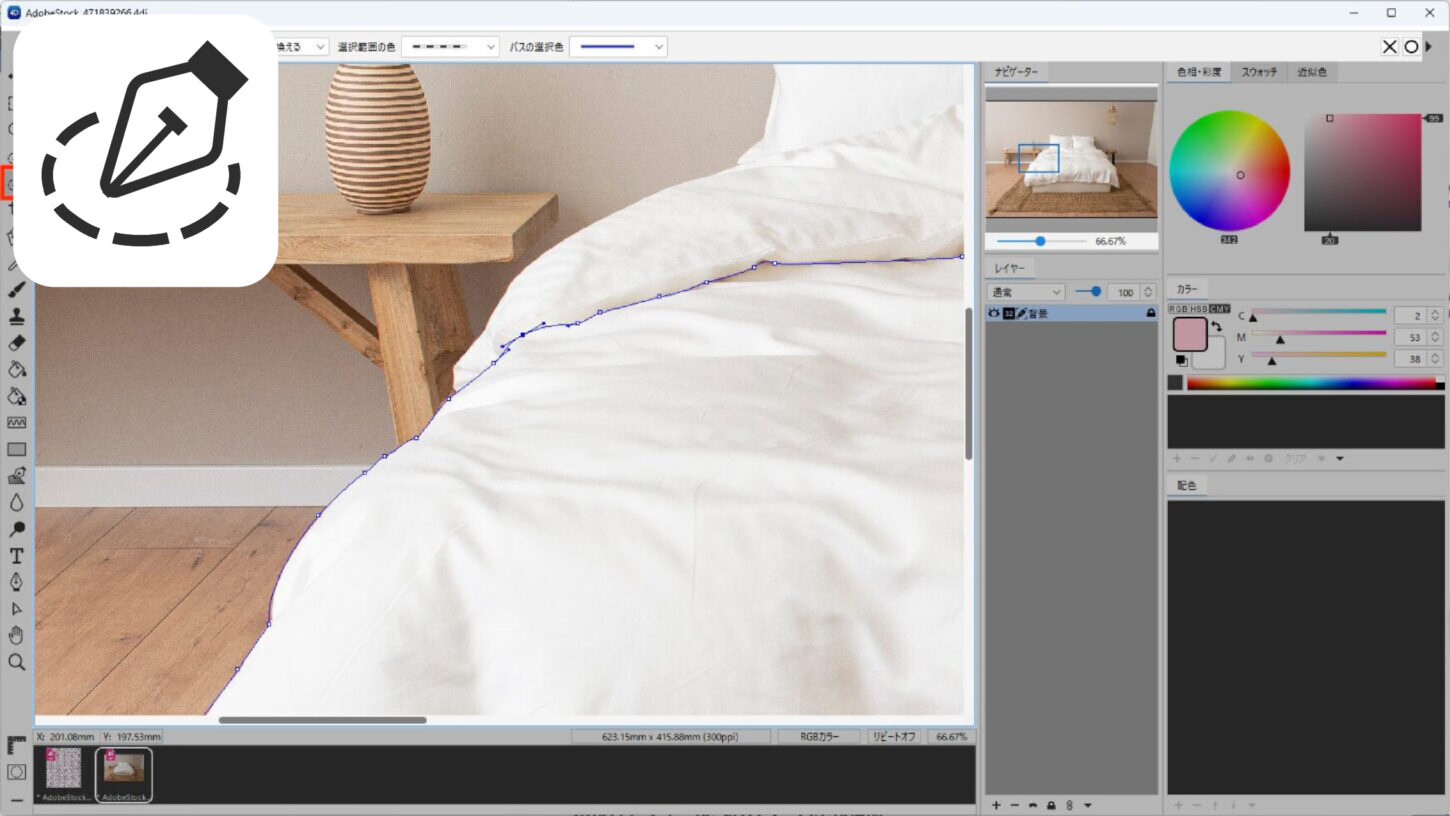Image resolution: width=1450 pixels, height=816 pixels.
Task: Select the Brush tool in the toolbar
Action: pyautogui.click(x=16, y=290)
